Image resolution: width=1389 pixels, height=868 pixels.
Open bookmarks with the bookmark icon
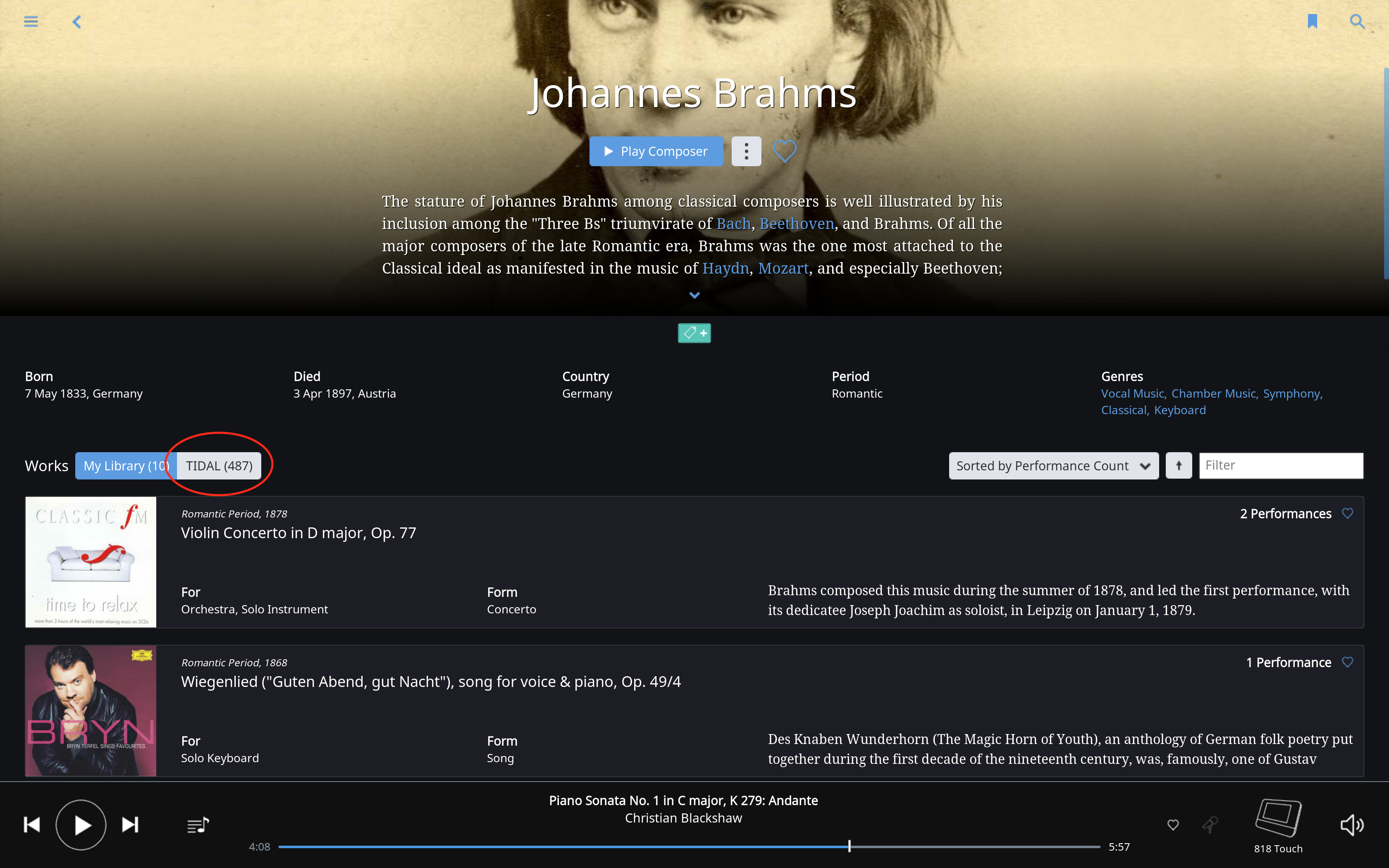point(1312,21)
